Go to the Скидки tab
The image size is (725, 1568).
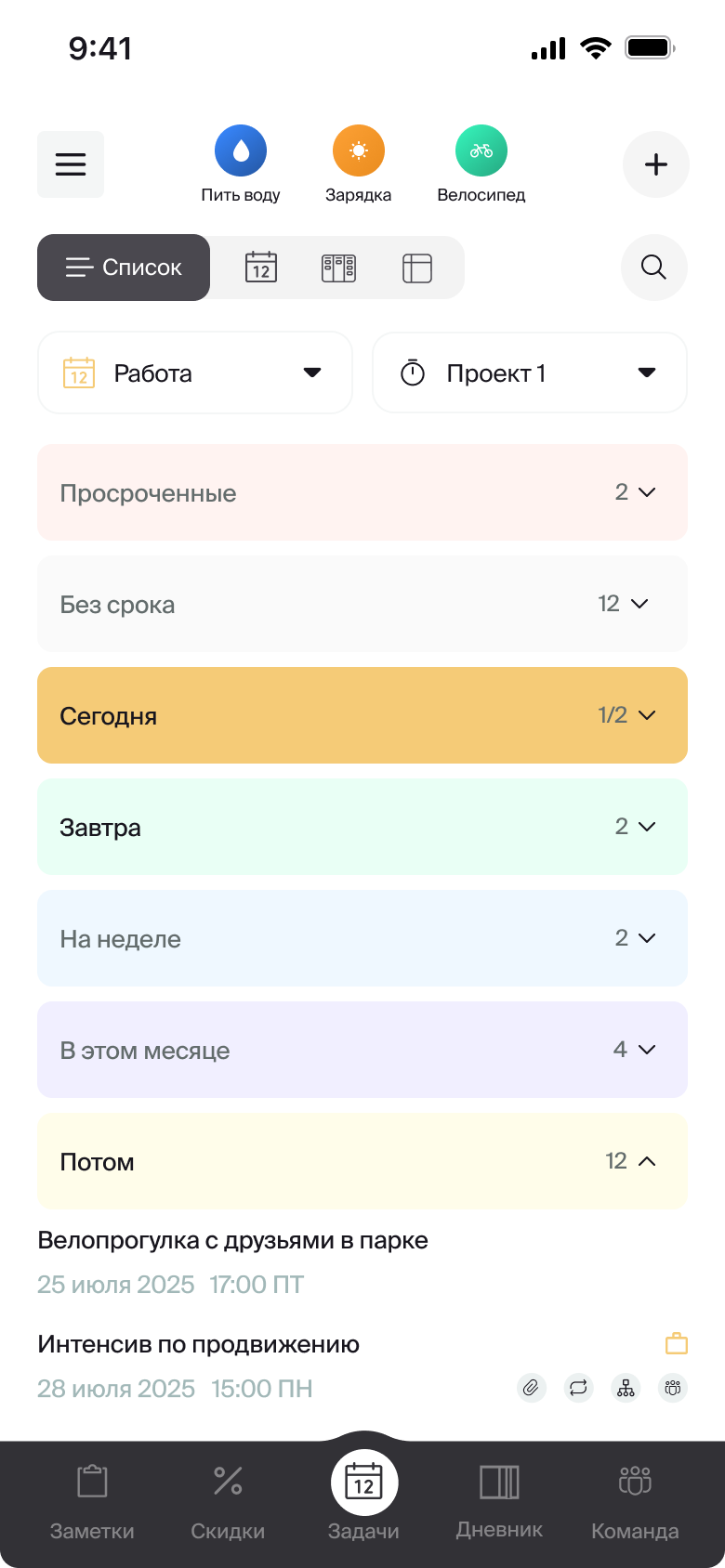pos(228,1497)
